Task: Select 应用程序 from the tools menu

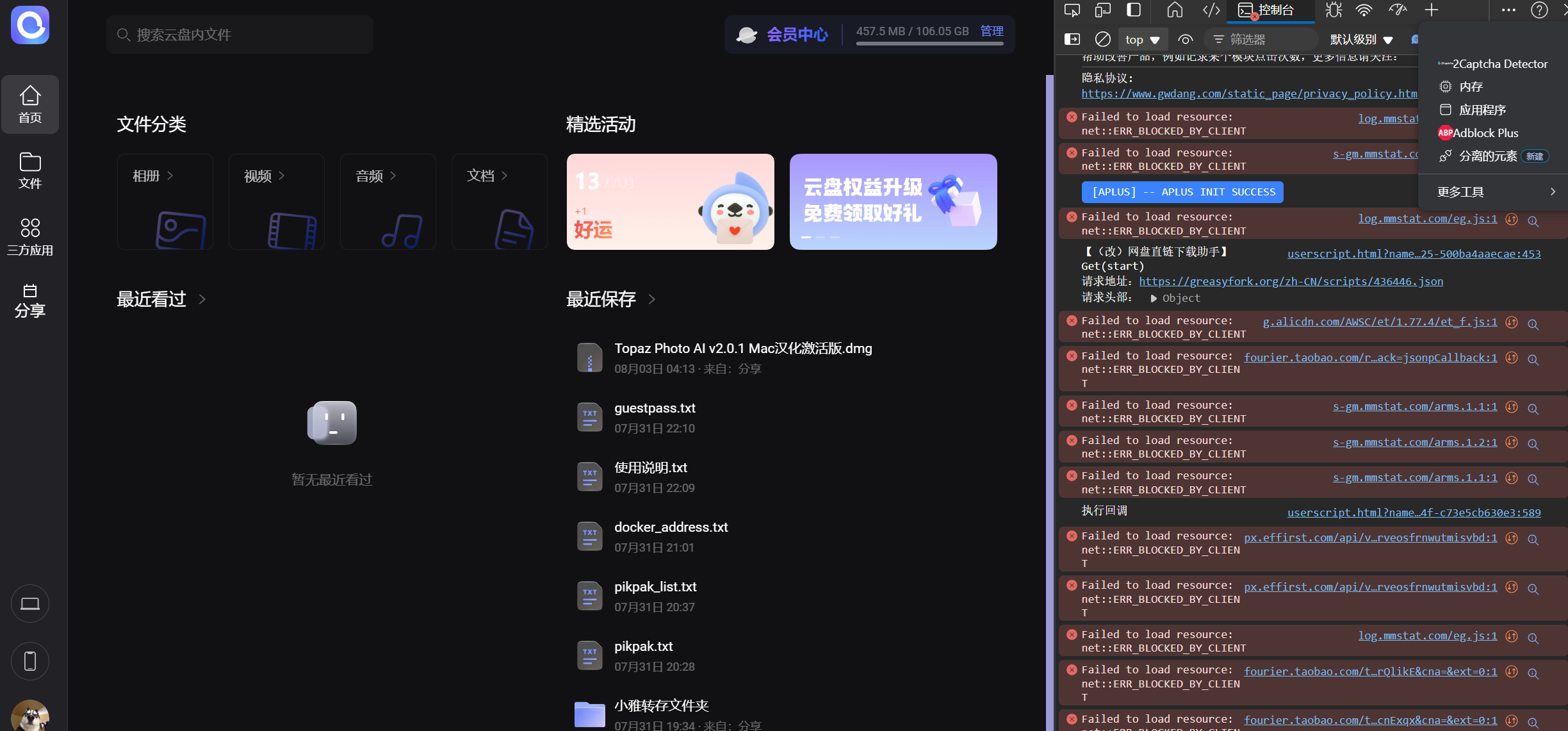Action: click(1482, 110)
